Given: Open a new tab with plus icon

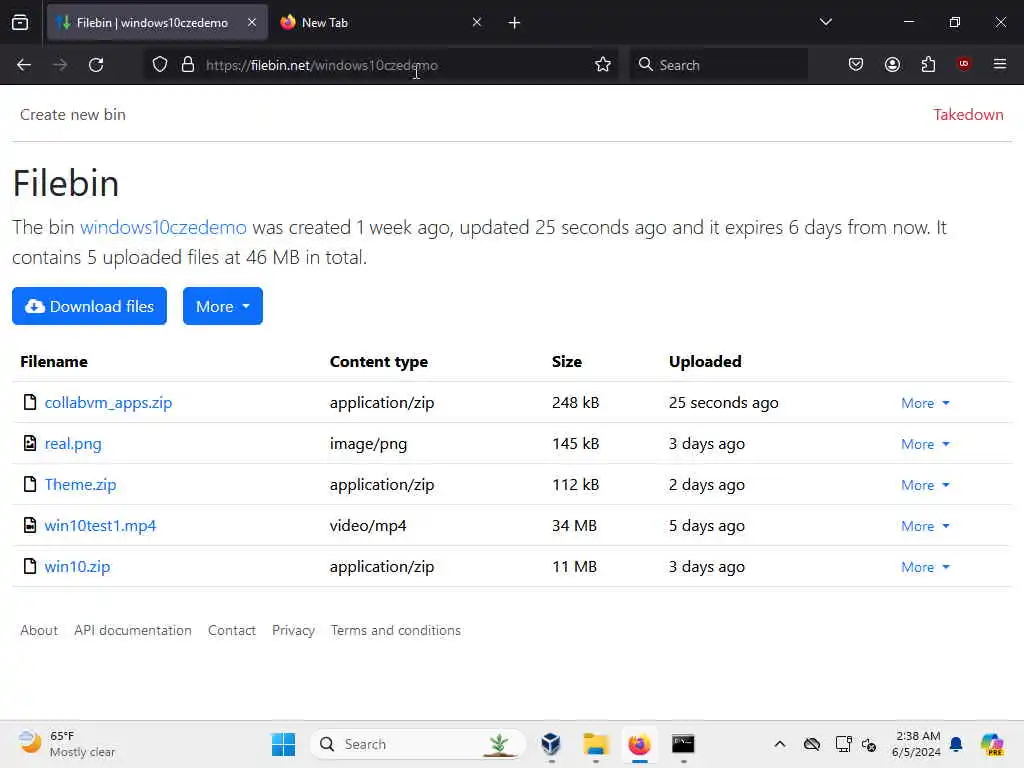Looking at the screenshot, I should click(x=514, y=23).
